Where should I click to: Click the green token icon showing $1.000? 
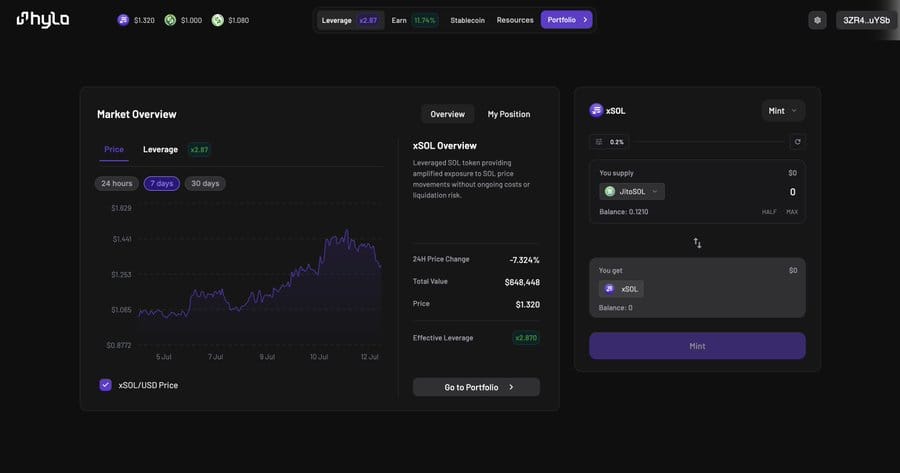pyautogui.click(x=170, y=20)
